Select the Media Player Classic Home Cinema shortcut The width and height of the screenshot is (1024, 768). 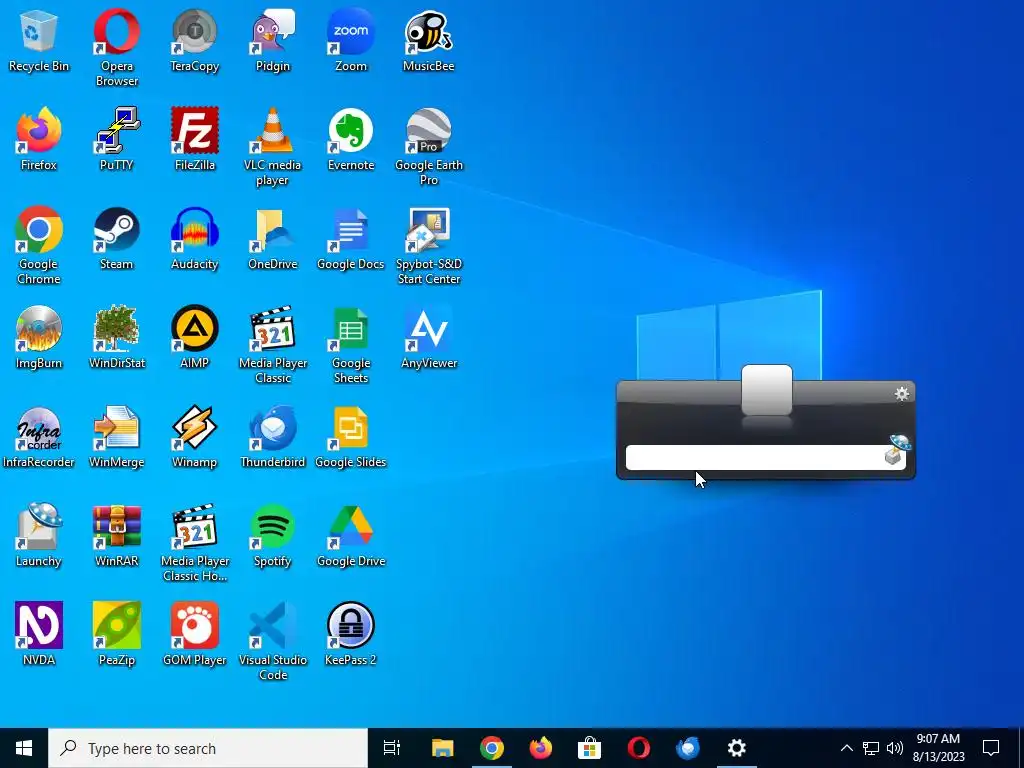195,543
